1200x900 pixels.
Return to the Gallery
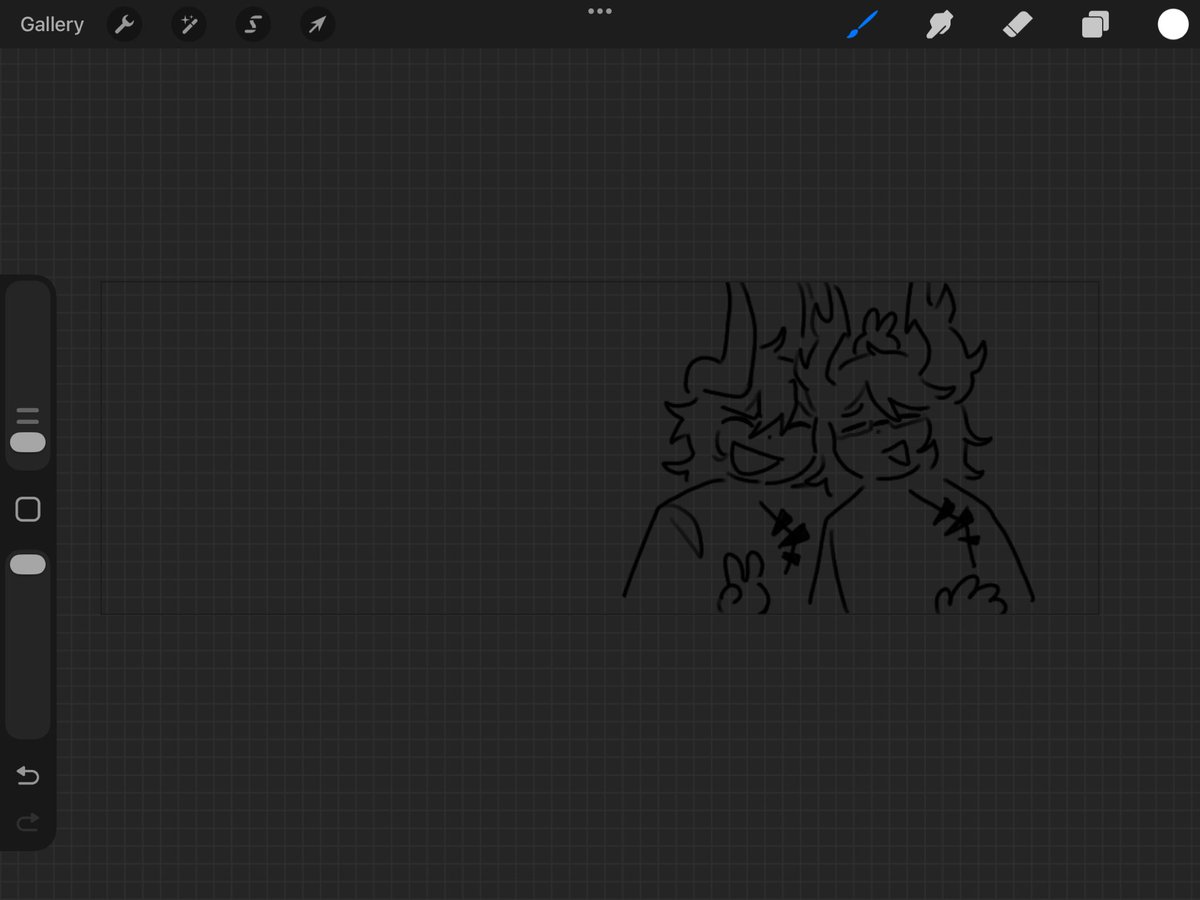click(52, 24)
